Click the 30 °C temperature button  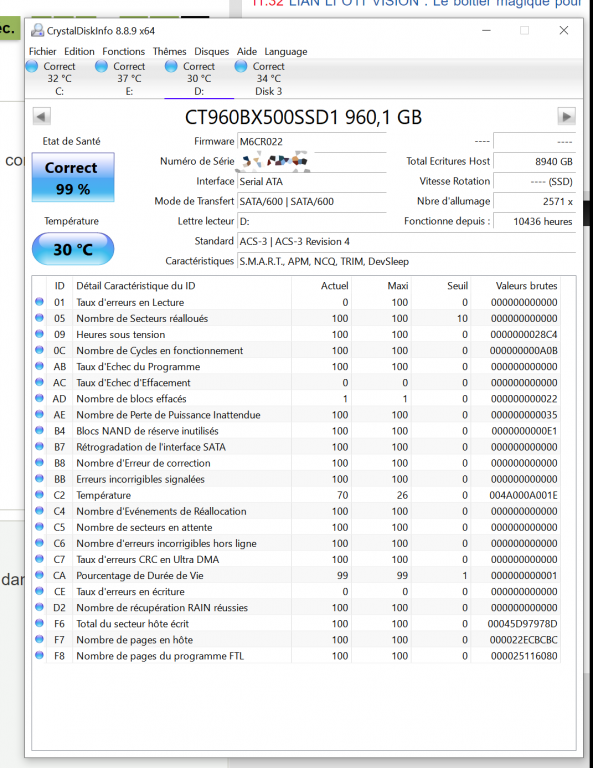click(x=73, y=249)
